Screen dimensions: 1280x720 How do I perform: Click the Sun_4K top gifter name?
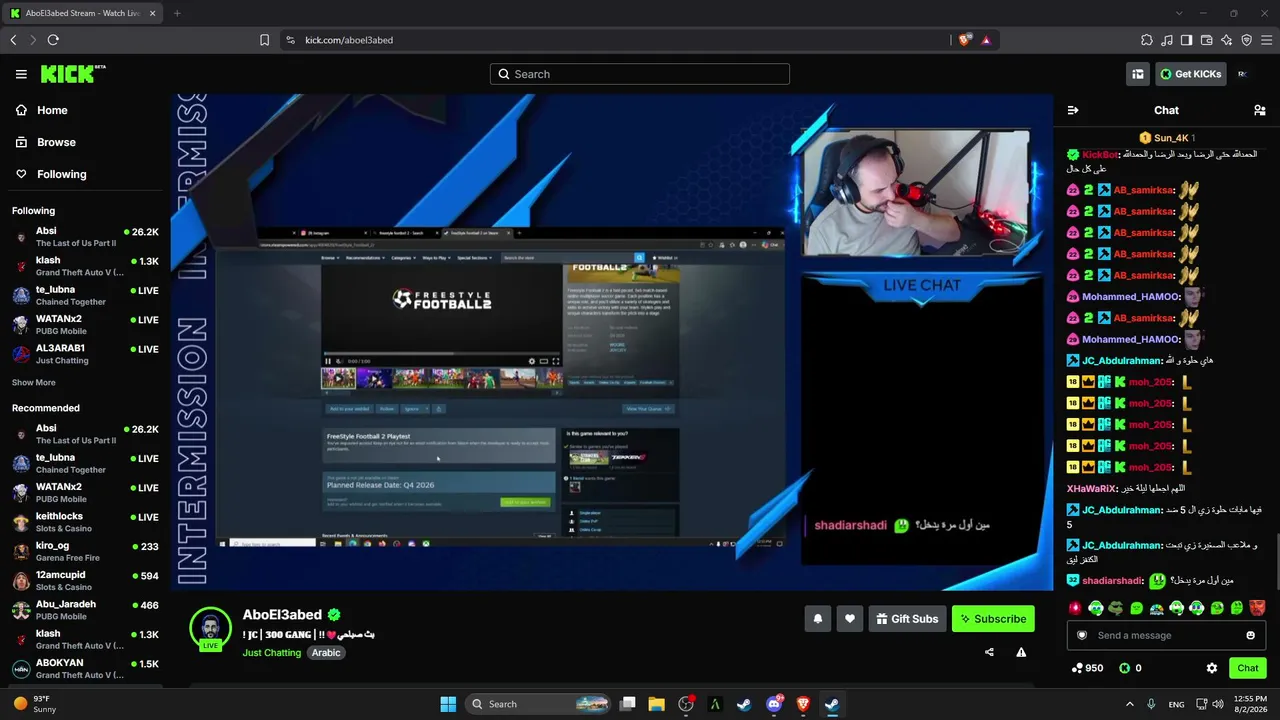pos(1171,138)
